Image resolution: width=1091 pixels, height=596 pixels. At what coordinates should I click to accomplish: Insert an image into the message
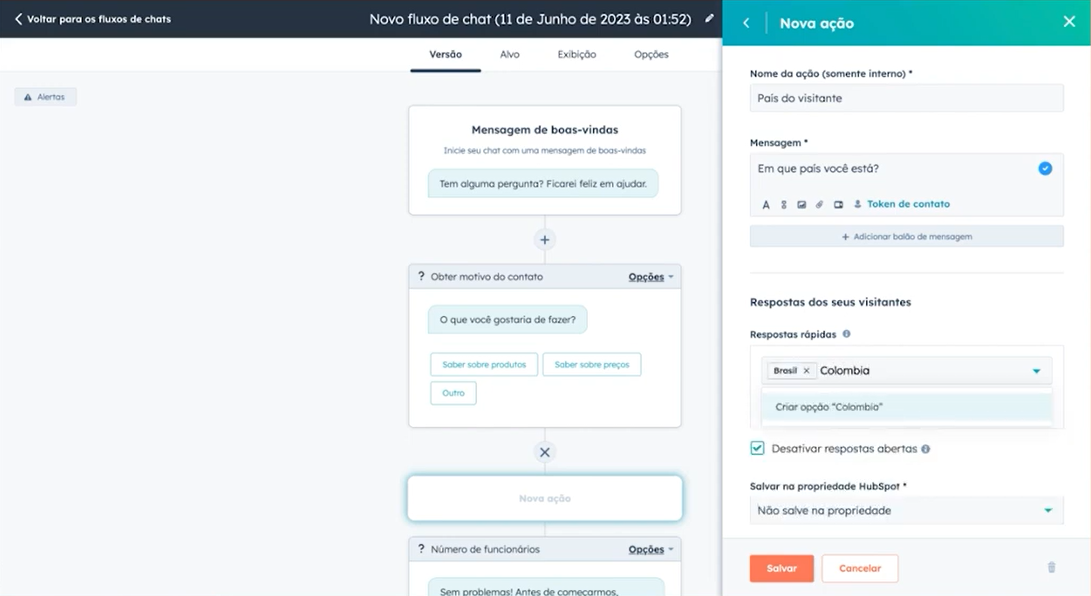(802, 204)
